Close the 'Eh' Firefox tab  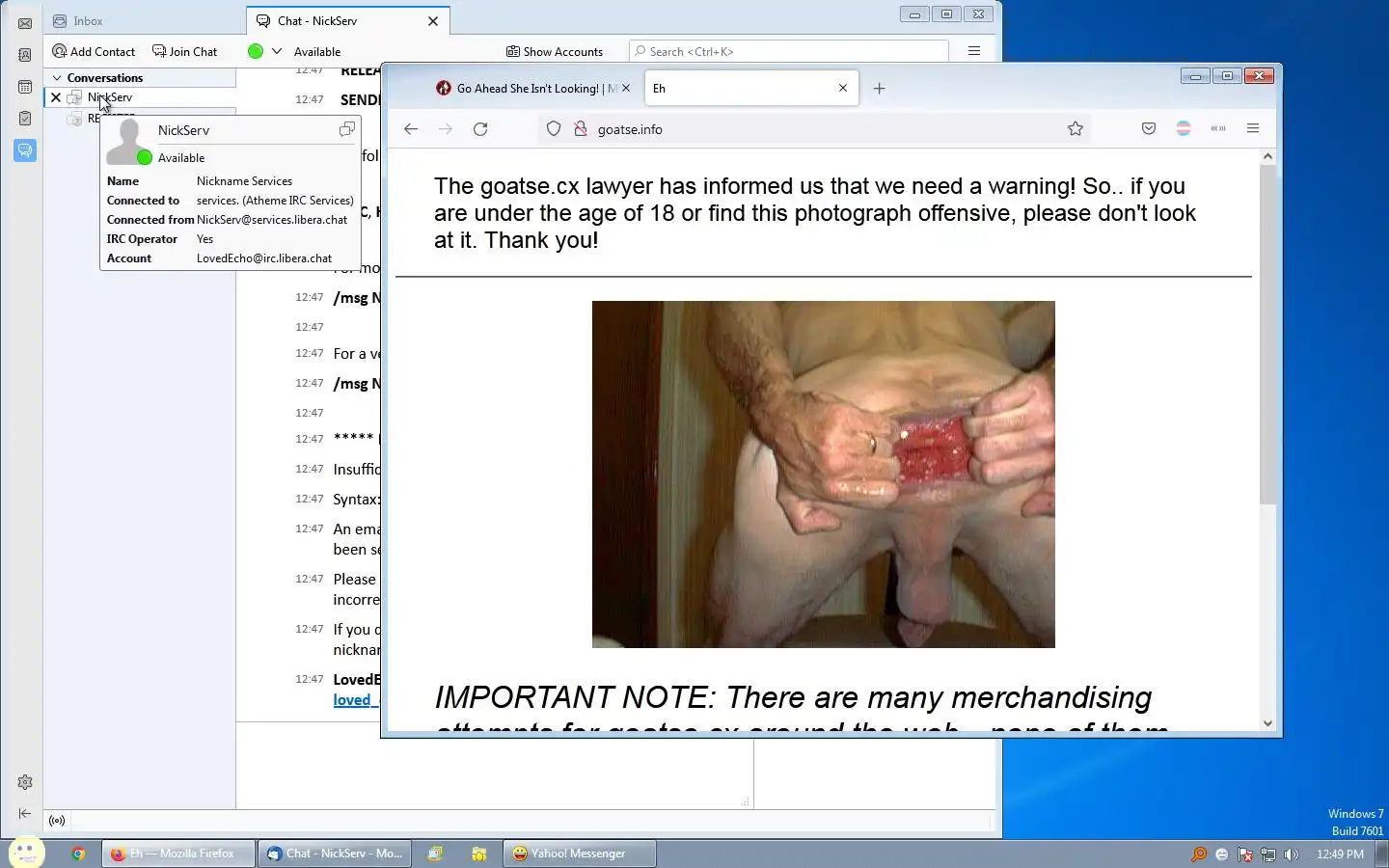[x=843, y=88]
